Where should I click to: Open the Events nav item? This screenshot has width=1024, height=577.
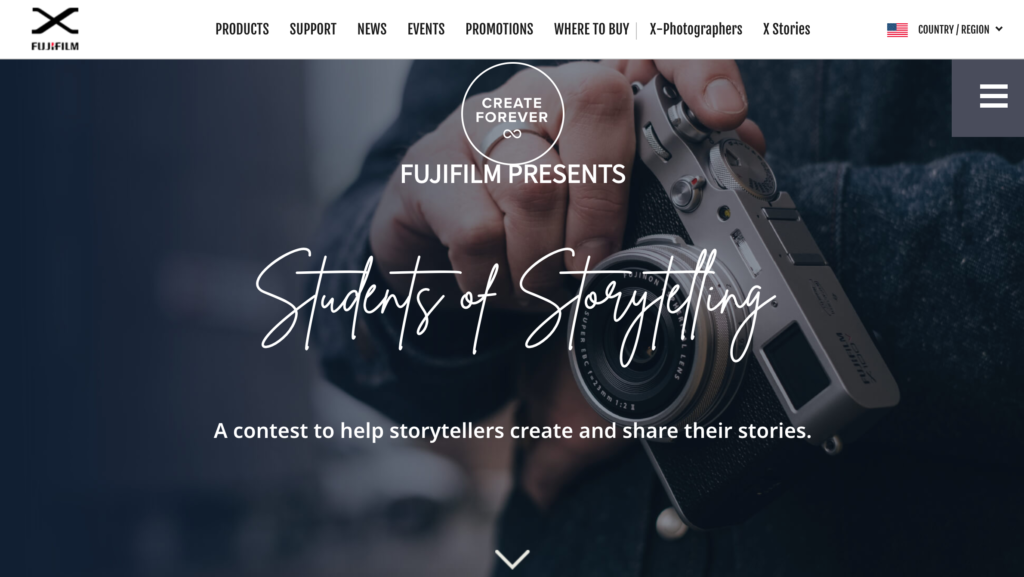426,29
